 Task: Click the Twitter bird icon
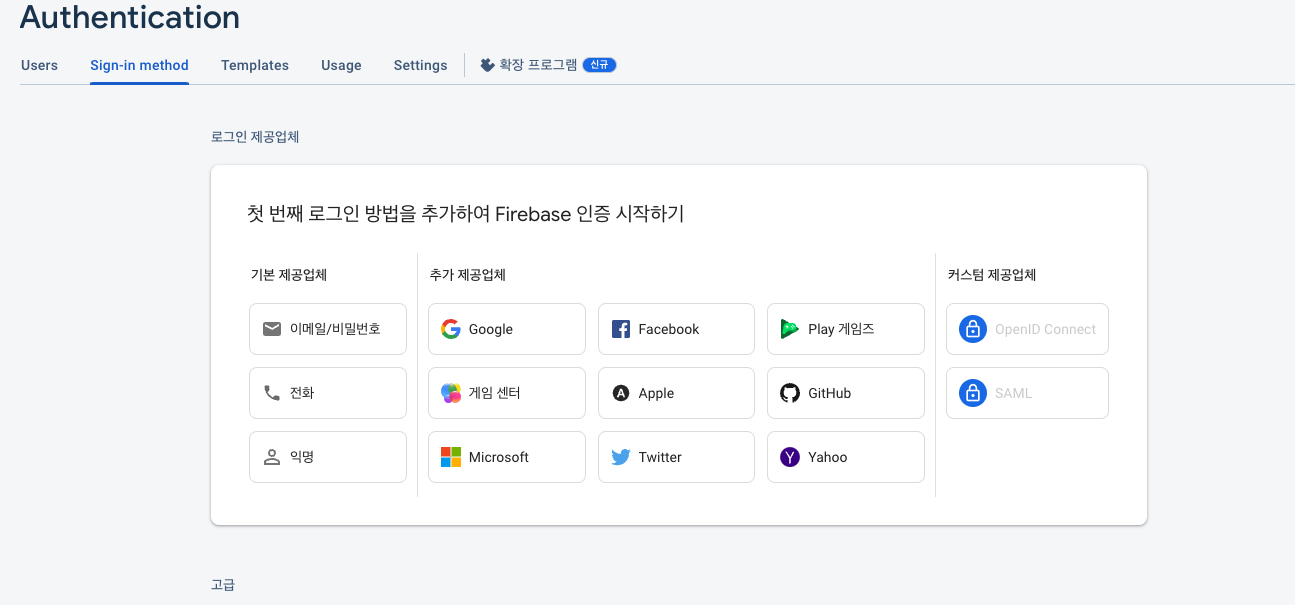[x=621, y=457]
